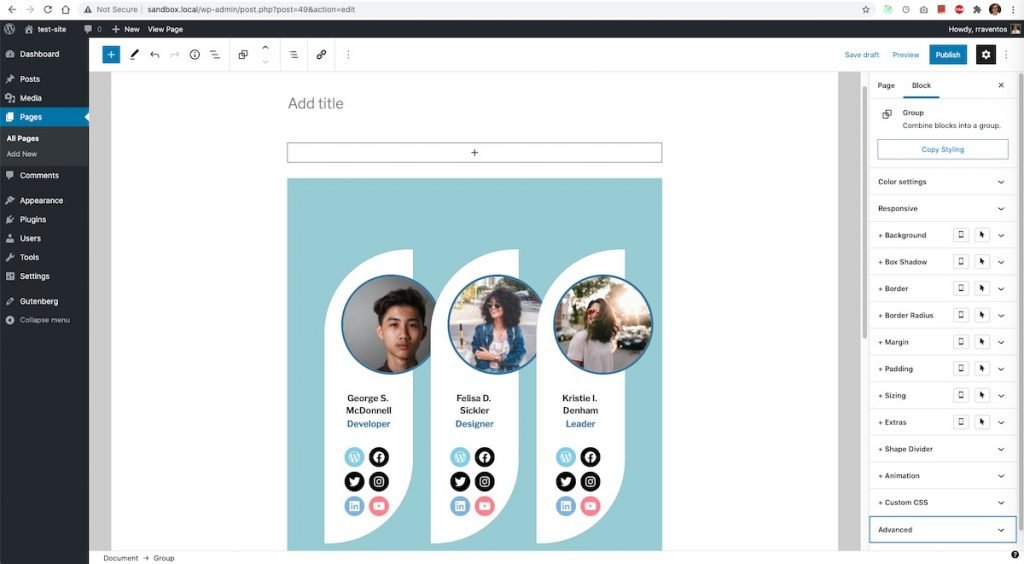Click the empty block appender plus box
This screenshot has height=564, width=1024.
[474, 152]
